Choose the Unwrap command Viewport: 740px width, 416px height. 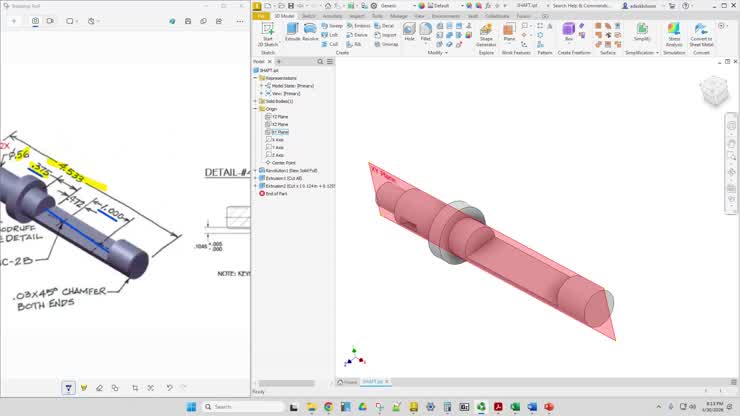coord(387,44)
